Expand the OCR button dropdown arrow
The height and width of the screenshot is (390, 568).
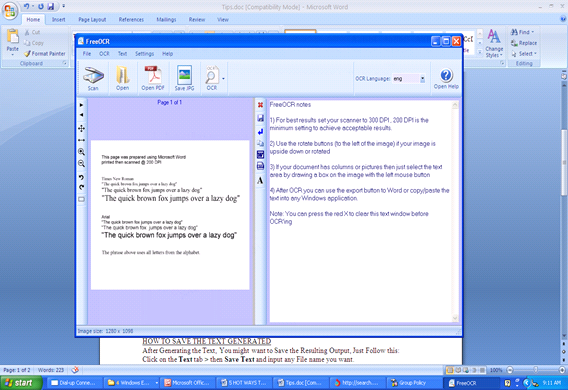[x=224, y=79]
